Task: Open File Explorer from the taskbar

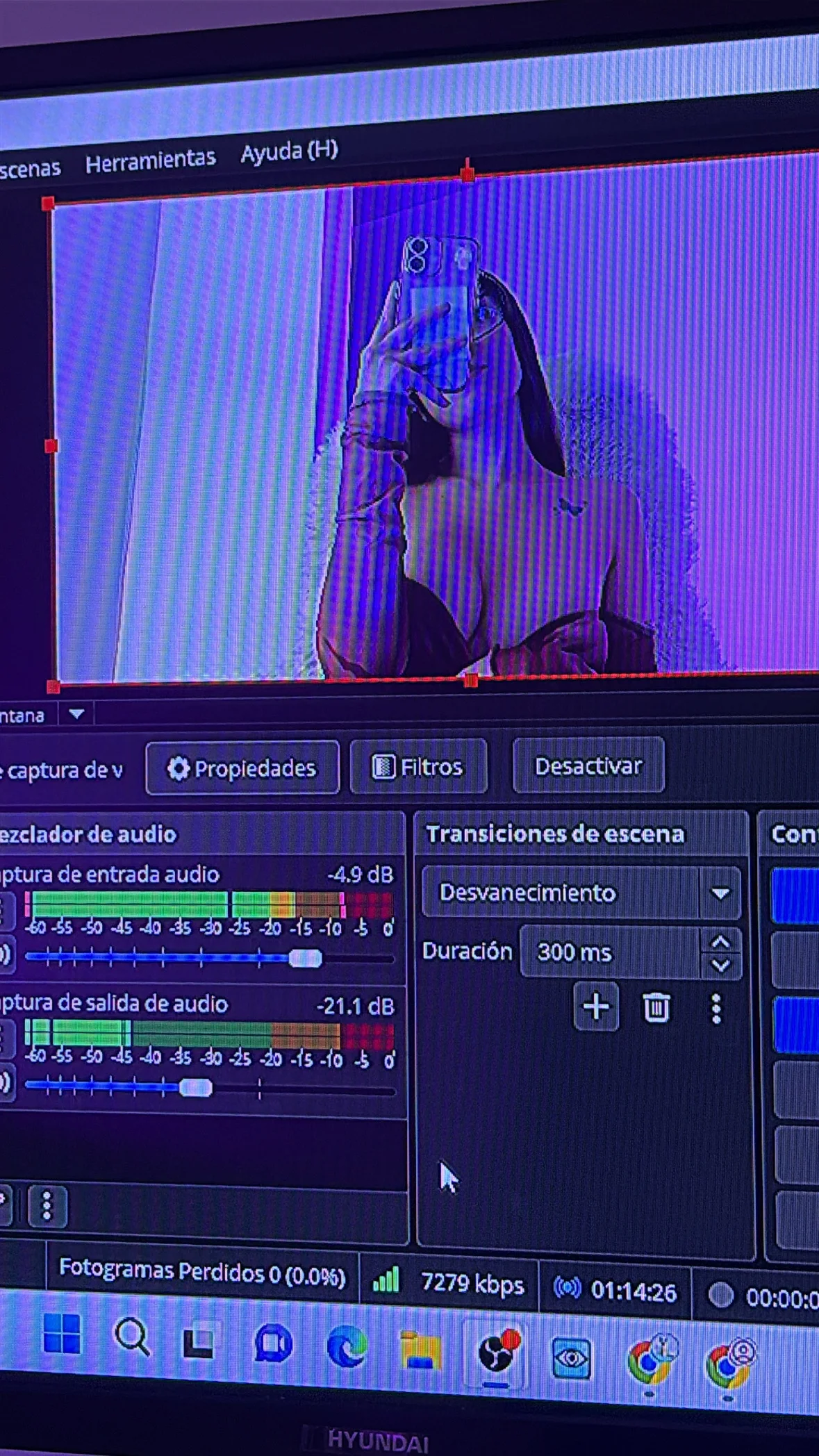Action: tap(420, 1351)
